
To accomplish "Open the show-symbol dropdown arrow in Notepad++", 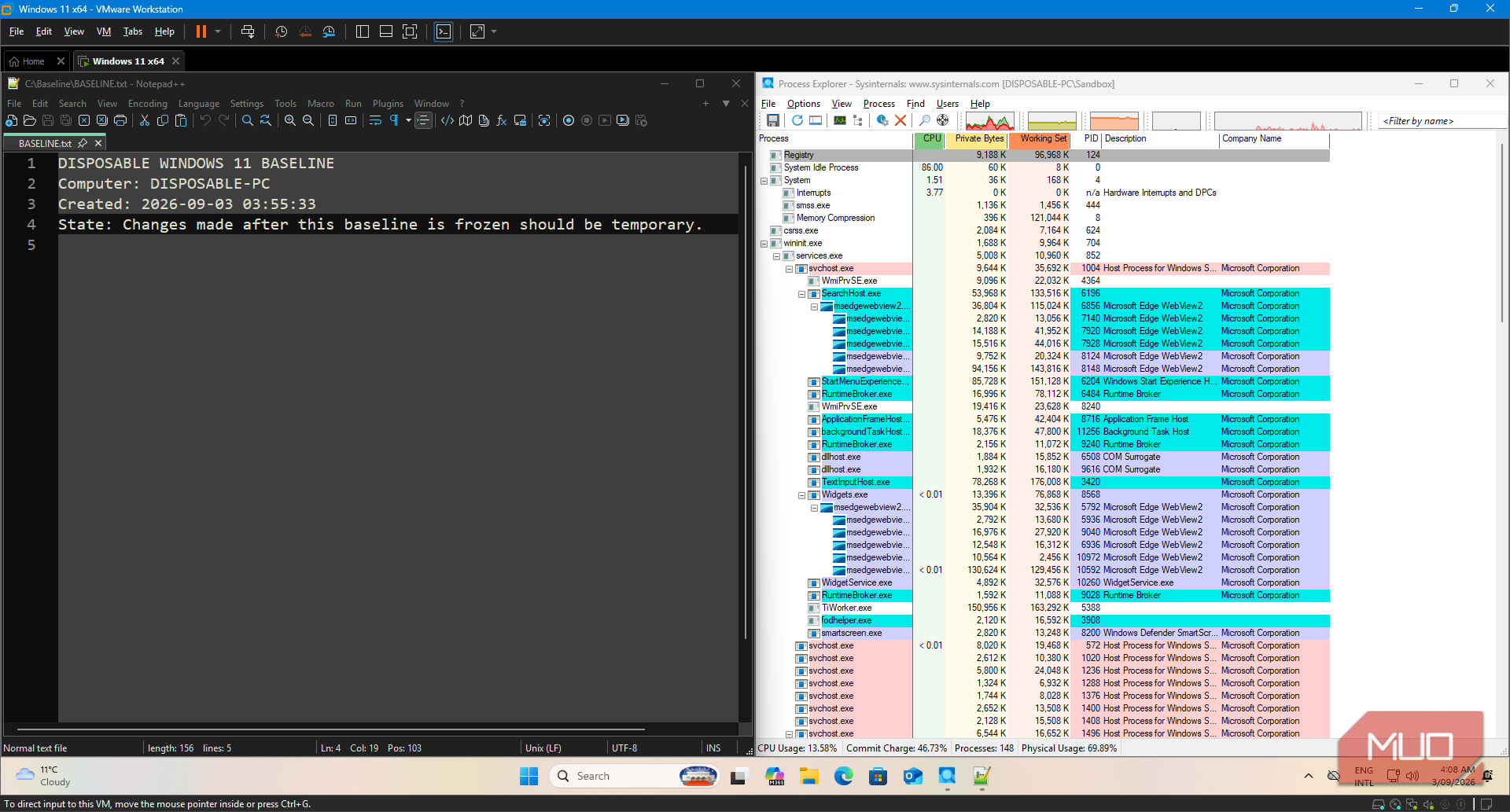I will point(408,120).
